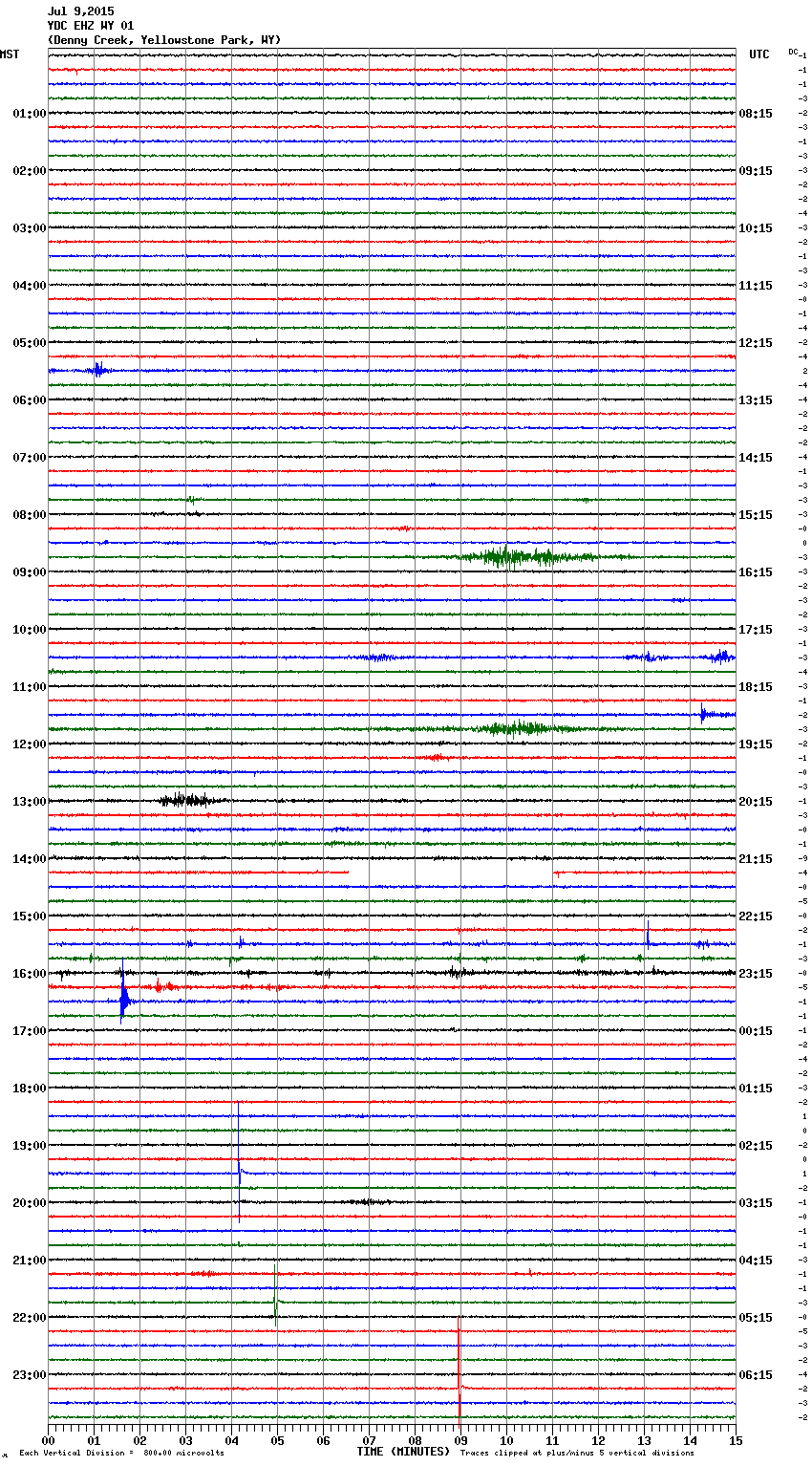Select the 03:00 MST row label
The height and width of the screenshot is (1466, 812).
tap(30, 228)
